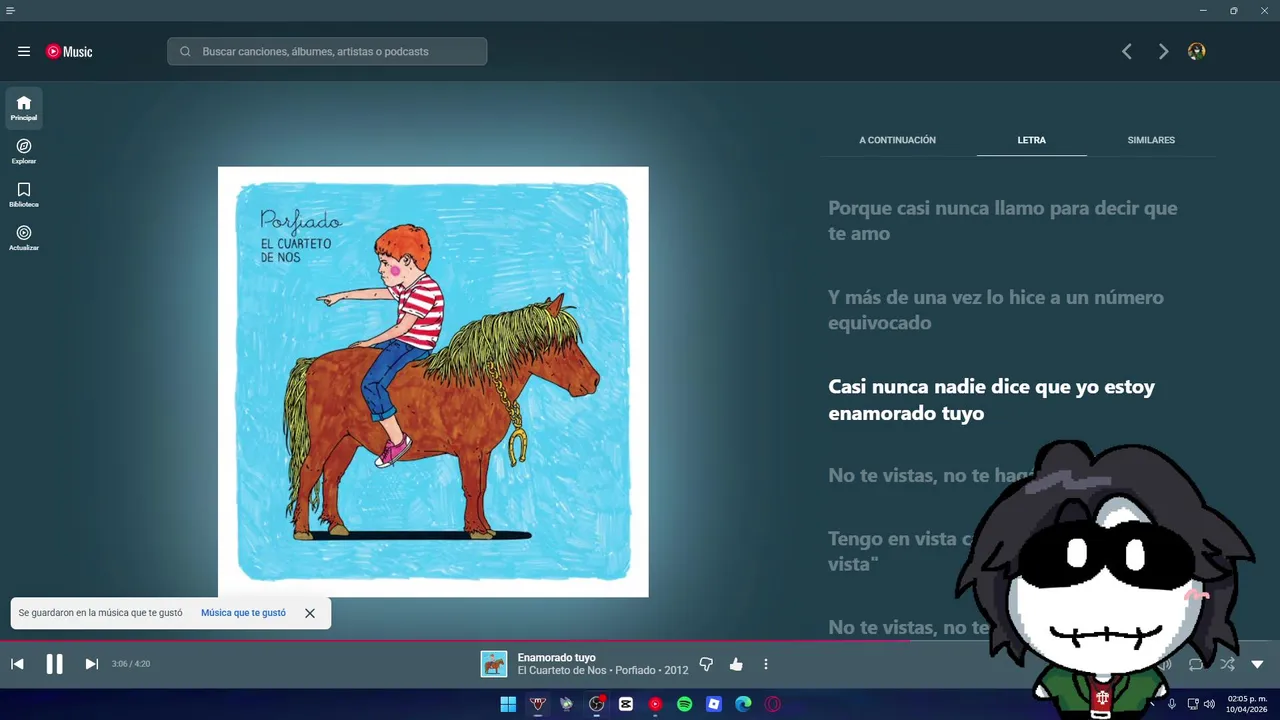Click the YouTube Music logo
1280x720 pixels.
(x=69, y=51)
